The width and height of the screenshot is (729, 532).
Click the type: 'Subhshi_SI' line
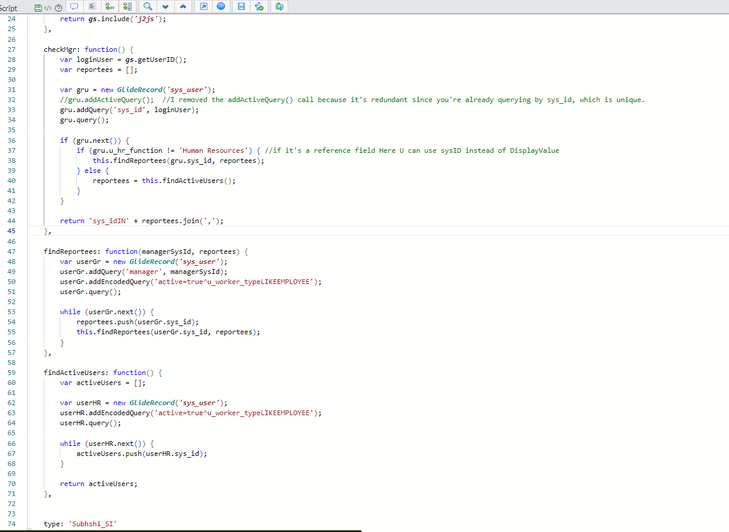(x=80, y=524)
